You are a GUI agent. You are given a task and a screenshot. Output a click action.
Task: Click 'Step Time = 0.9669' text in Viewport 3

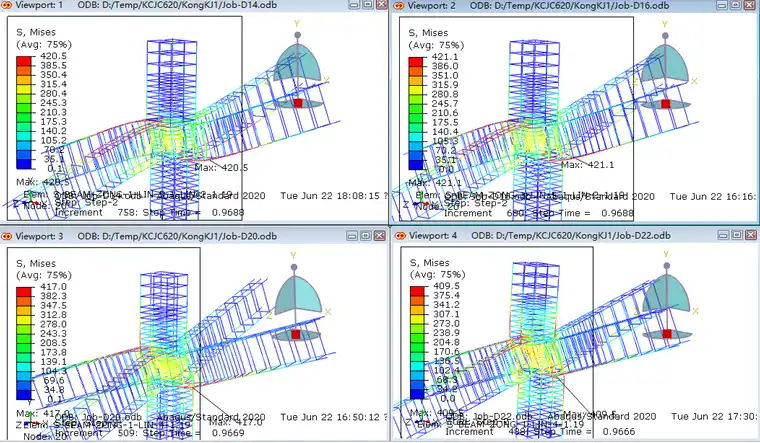(193, 433)
